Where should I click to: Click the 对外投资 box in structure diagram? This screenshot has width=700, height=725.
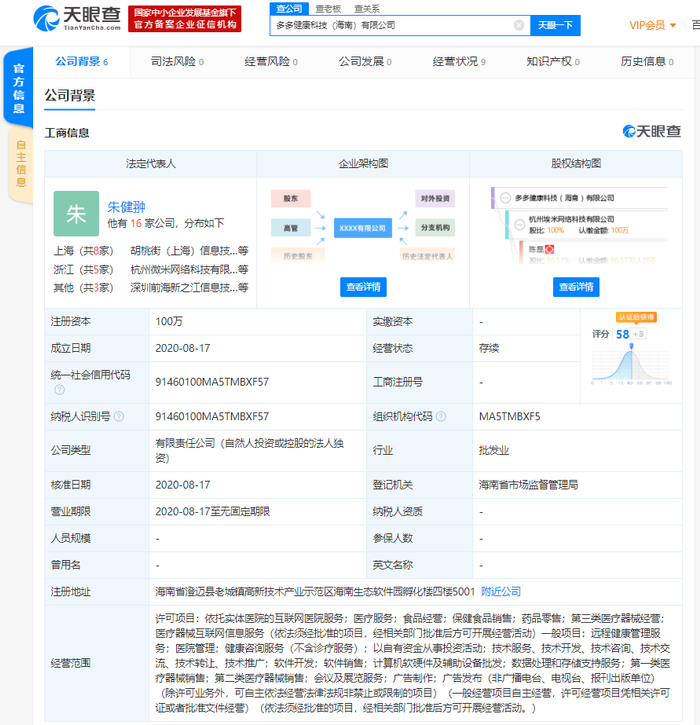pyautogui.click(x=435, y=198)
